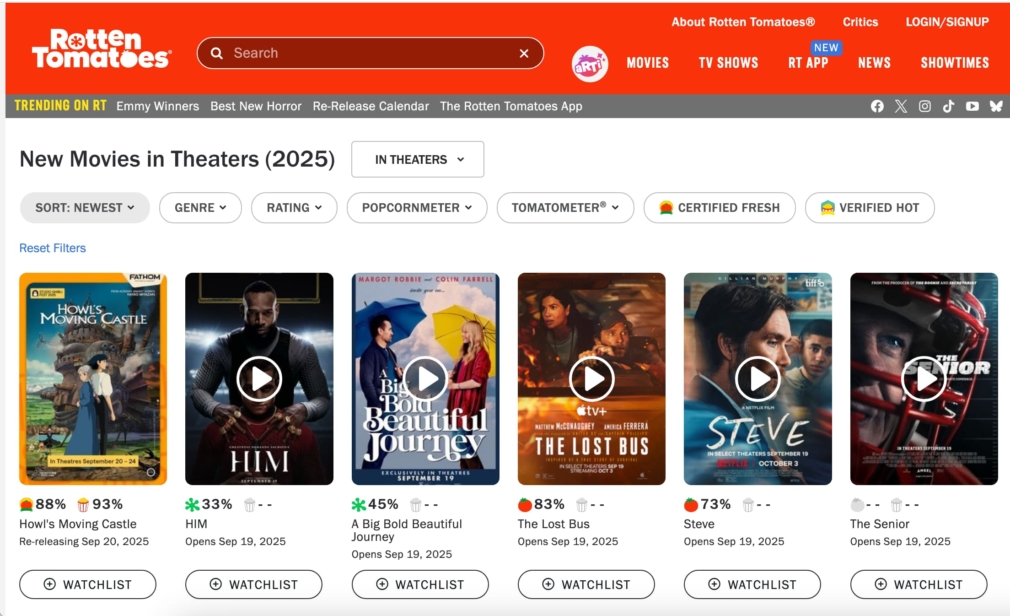Screen dimensions: 1010x616
Task: Visit Rotten Tomatoes Facebook page icon
Action: click(x=877, y=106)
